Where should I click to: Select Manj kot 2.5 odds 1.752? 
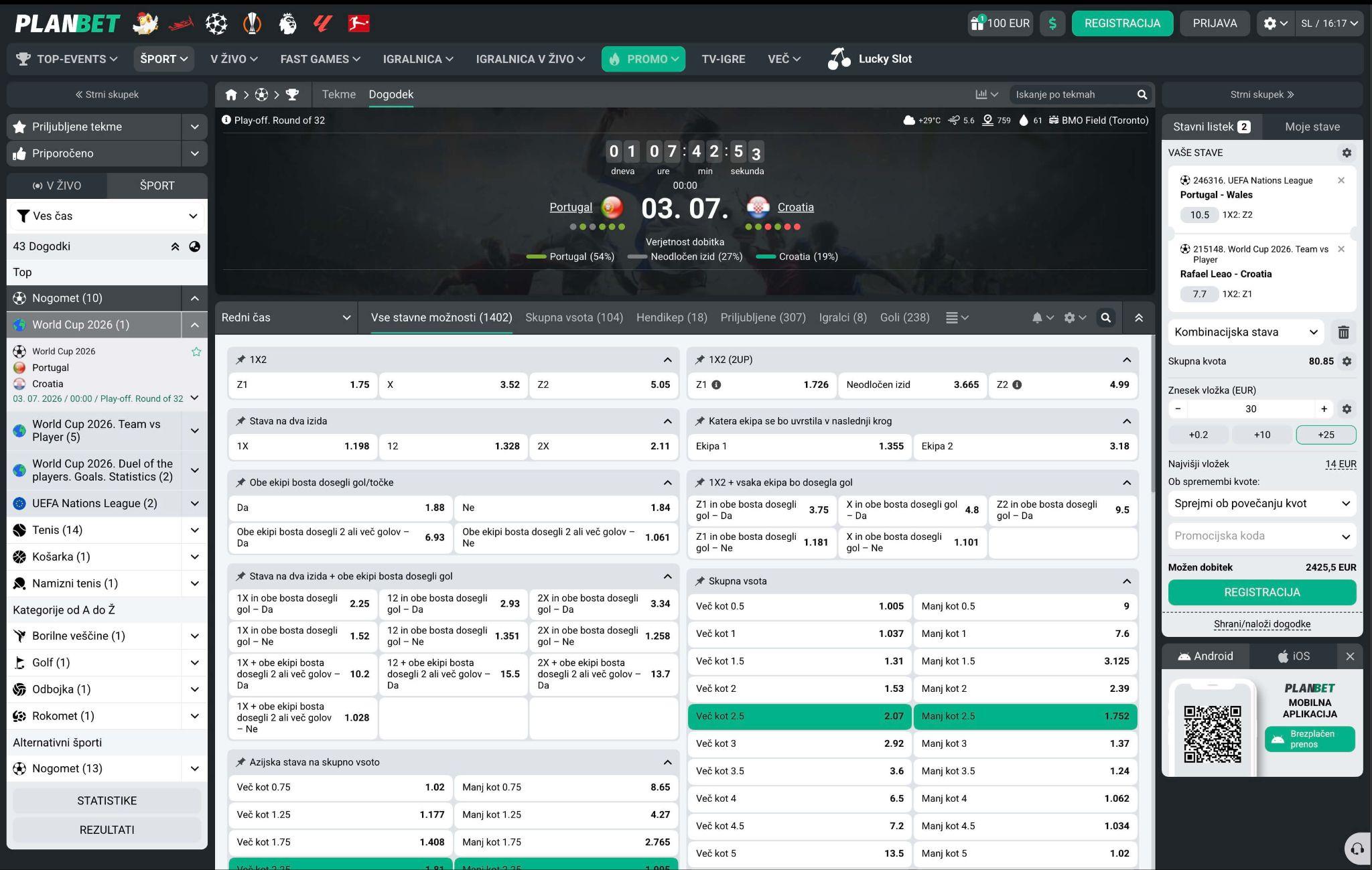point(1025,716)
